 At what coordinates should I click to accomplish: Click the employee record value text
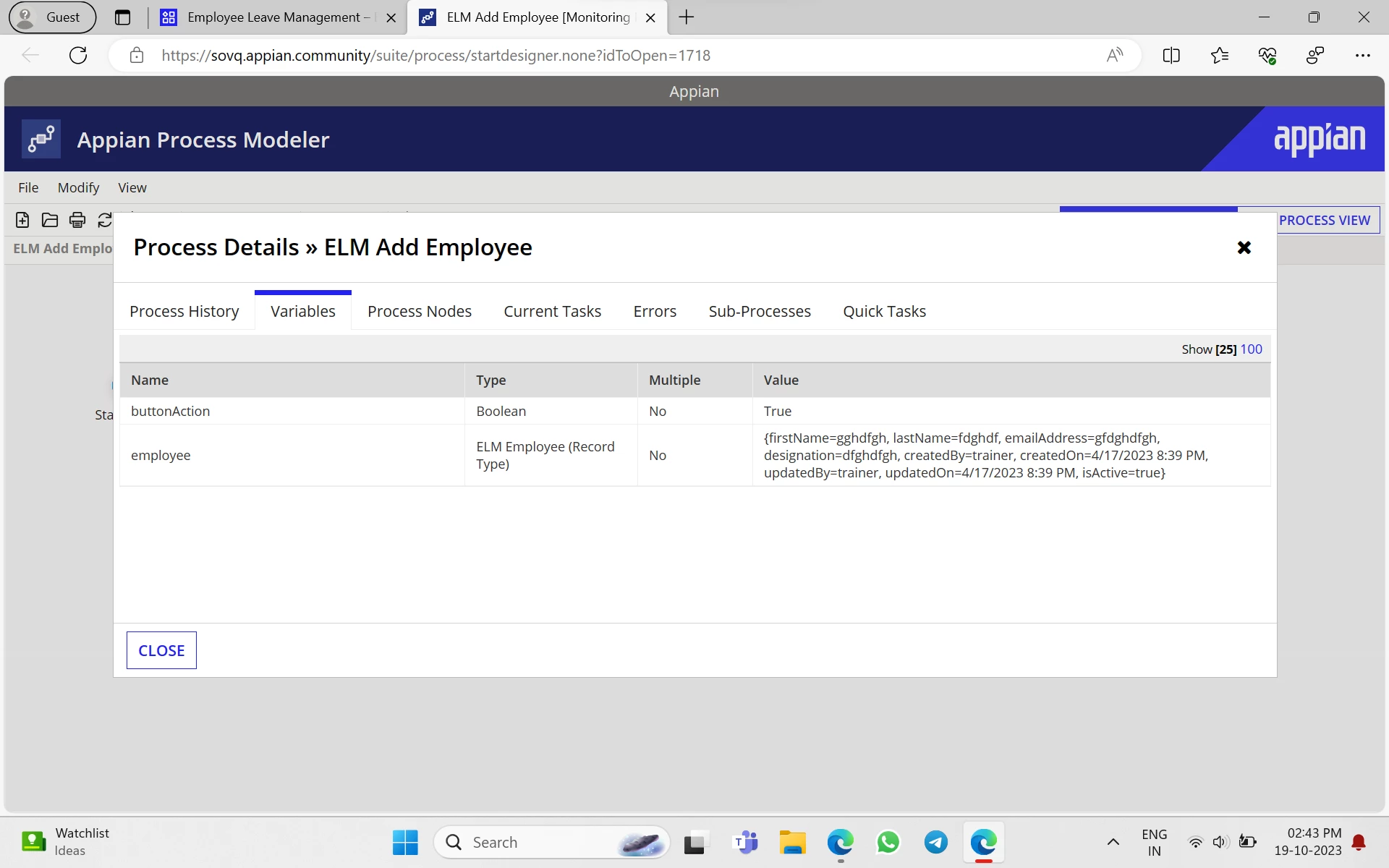(x=986, y=455)
